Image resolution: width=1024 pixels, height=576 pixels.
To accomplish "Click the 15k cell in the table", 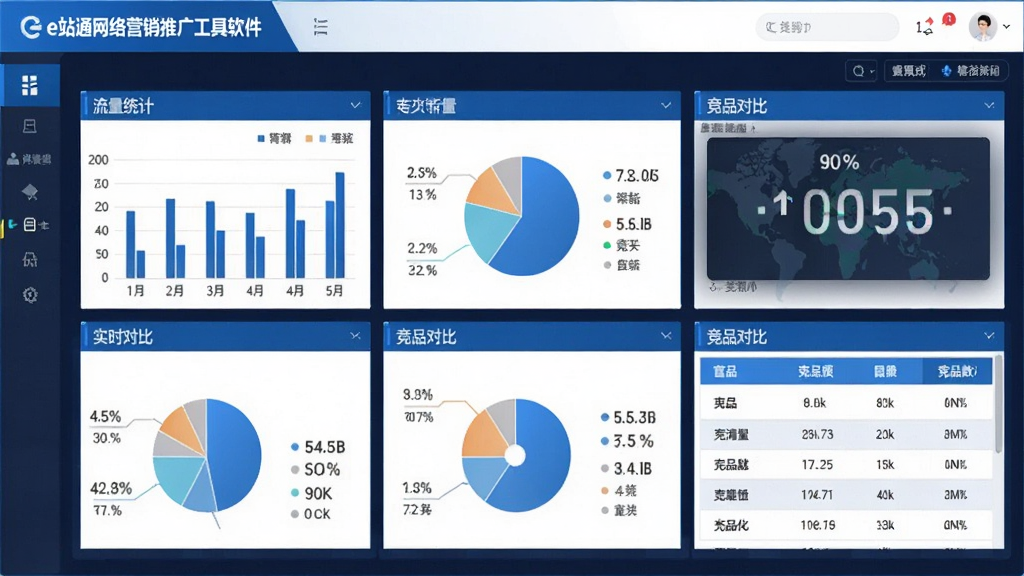I will (x=885, y=465).
